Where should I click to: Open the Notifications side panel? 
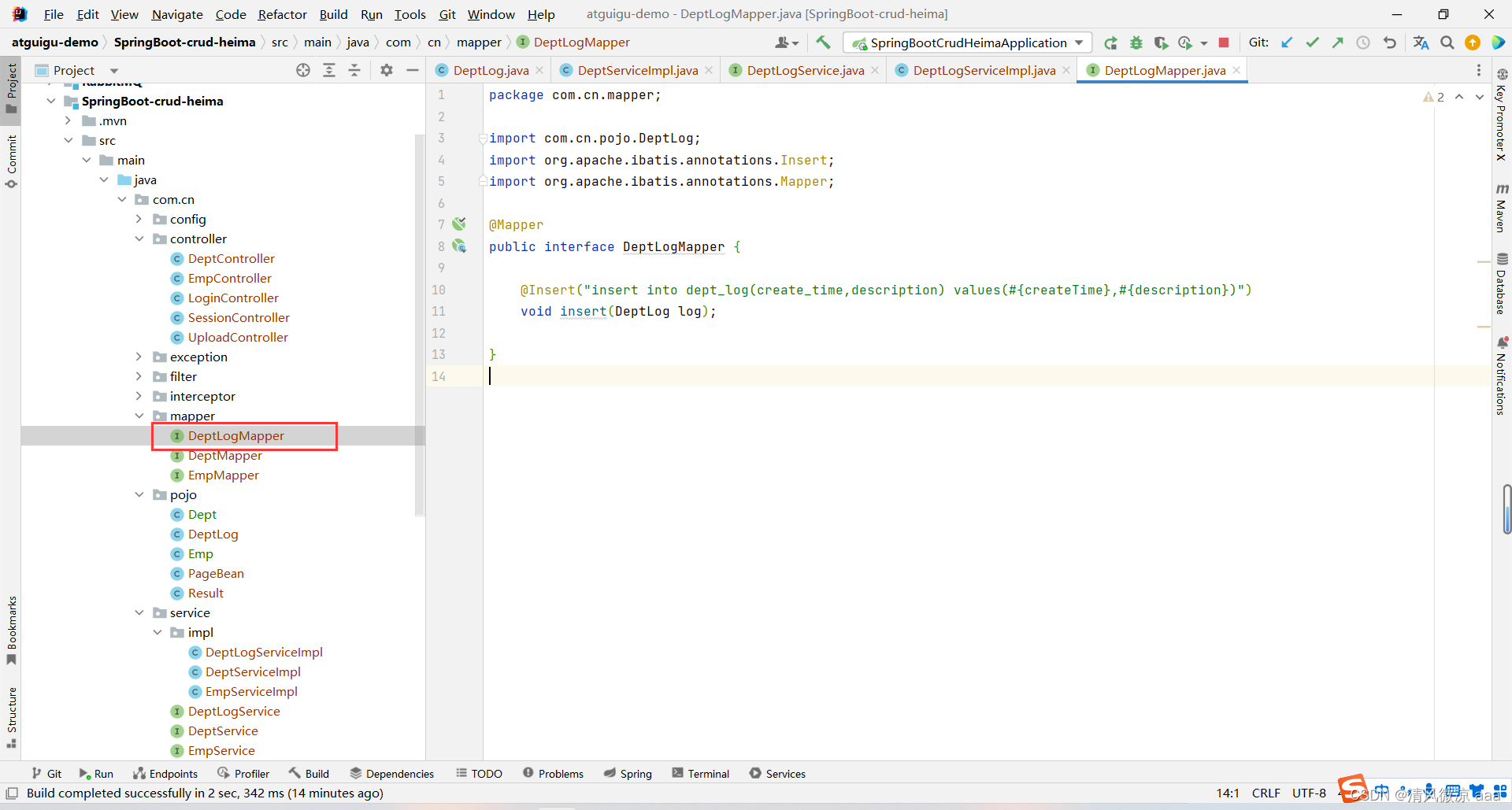[x=1502, y=376]
